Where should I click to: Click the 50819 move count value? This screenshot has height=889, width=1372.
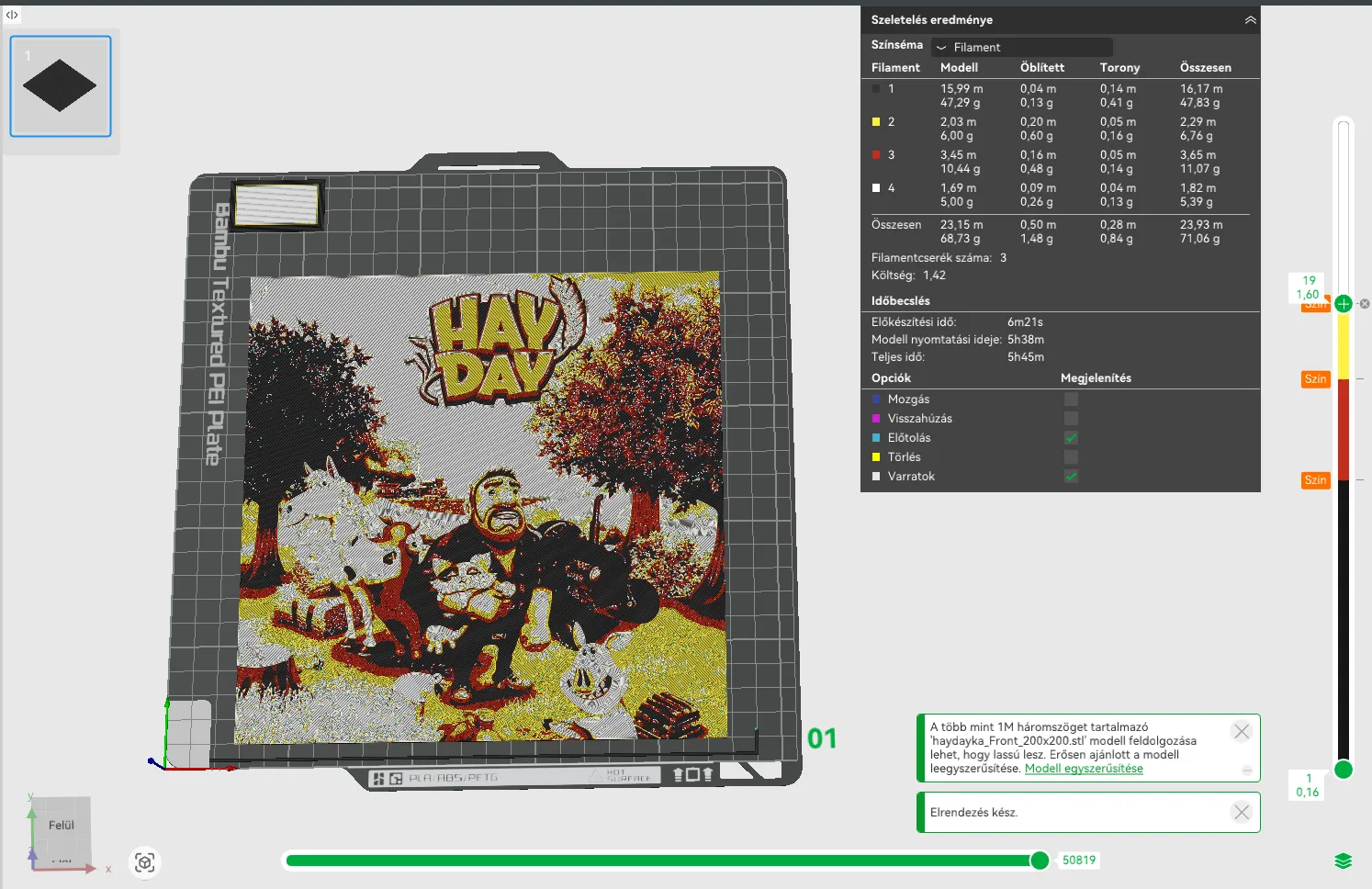point(1079,861)
